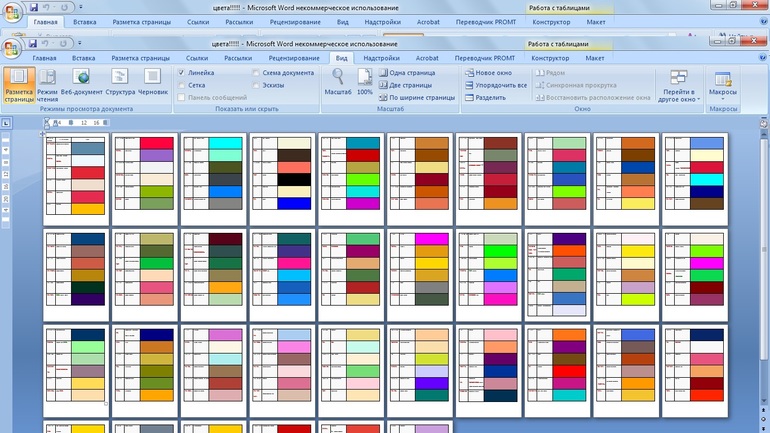The image size is (770, 433).
Task: Enable the Схема документа checkbox
Action: tap(256, 73)
